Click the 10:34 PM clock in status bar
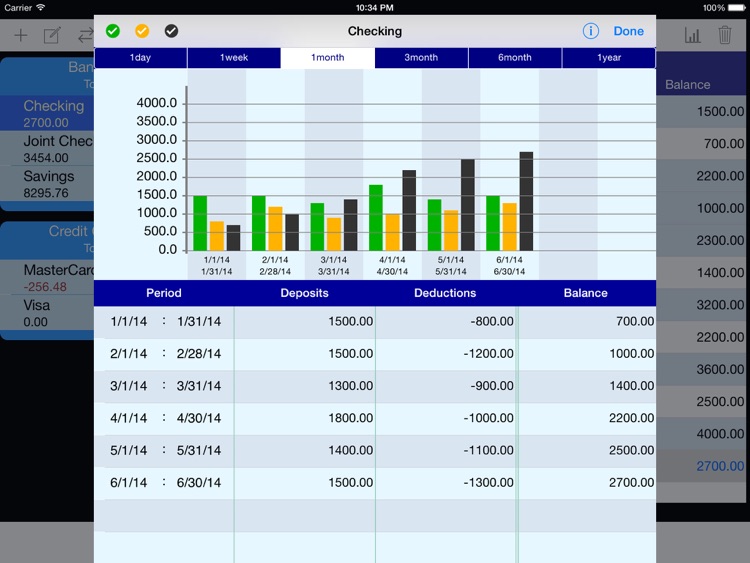The width and height of the screenshot is (750, 563). pyautogui.click(x=375, y=8)
